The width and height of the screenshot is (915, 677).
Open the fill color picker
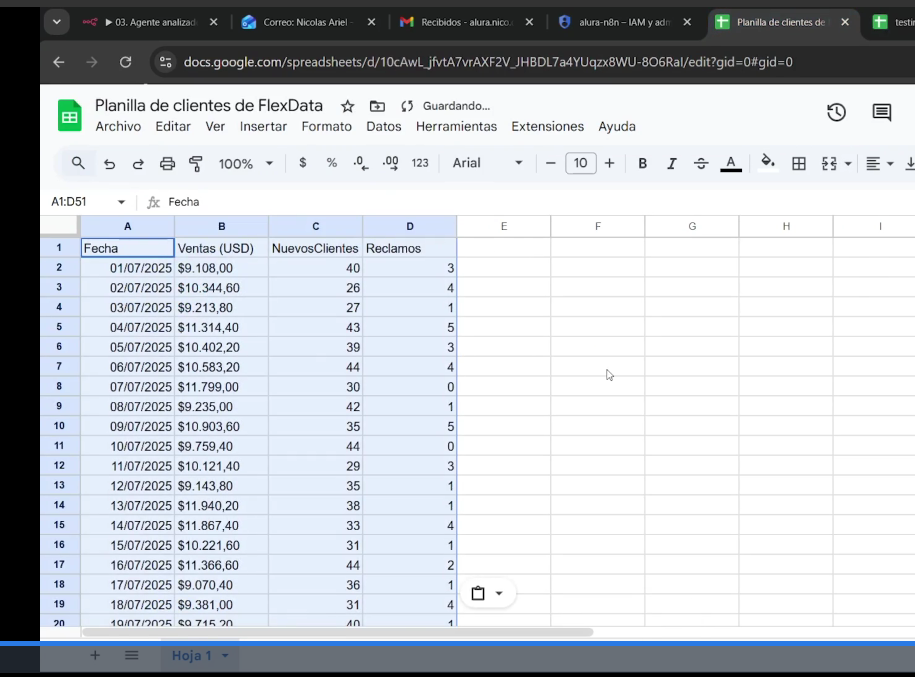[x=768, y=162]
